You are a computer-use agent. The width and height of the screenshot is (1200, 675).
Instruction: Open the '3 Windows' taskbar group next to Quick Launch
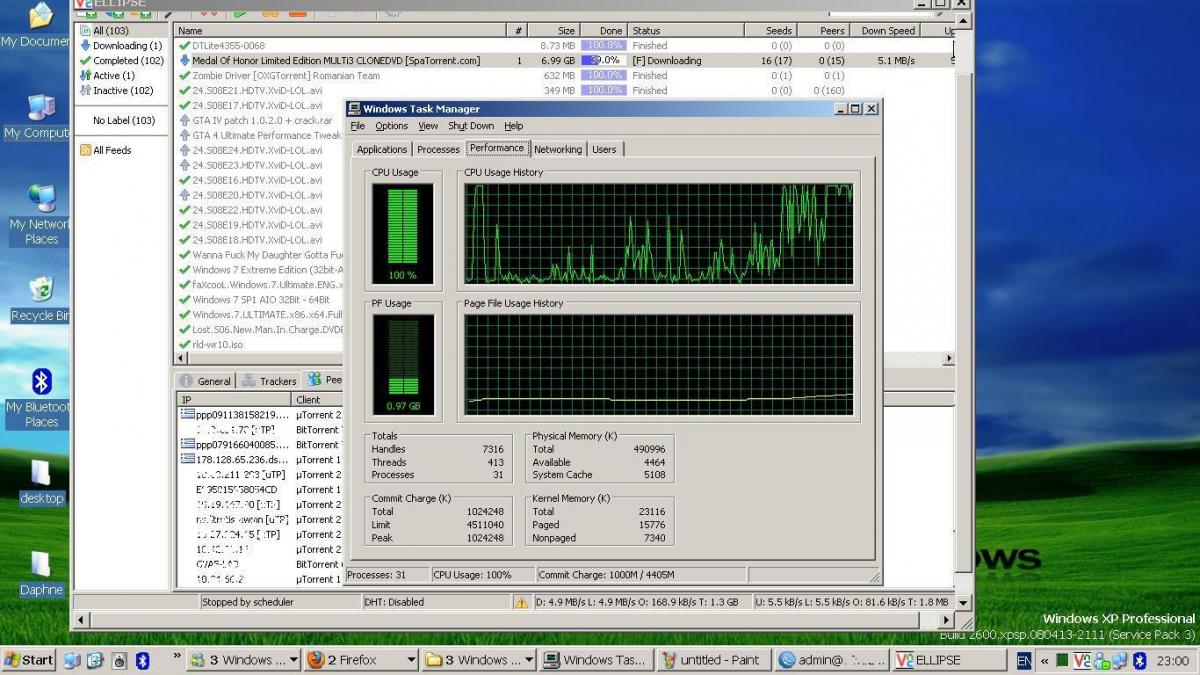pos(244,660)
